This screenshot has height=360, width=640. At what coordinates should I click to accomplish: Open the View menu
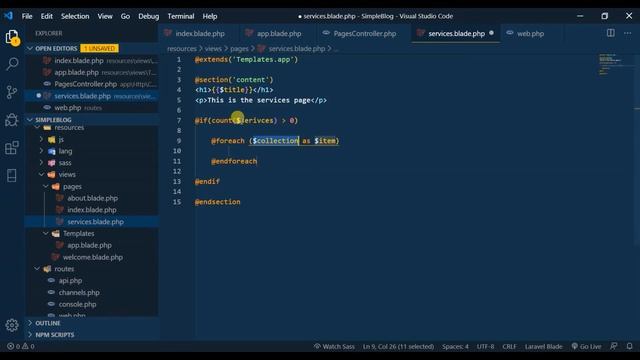[105, 16]
